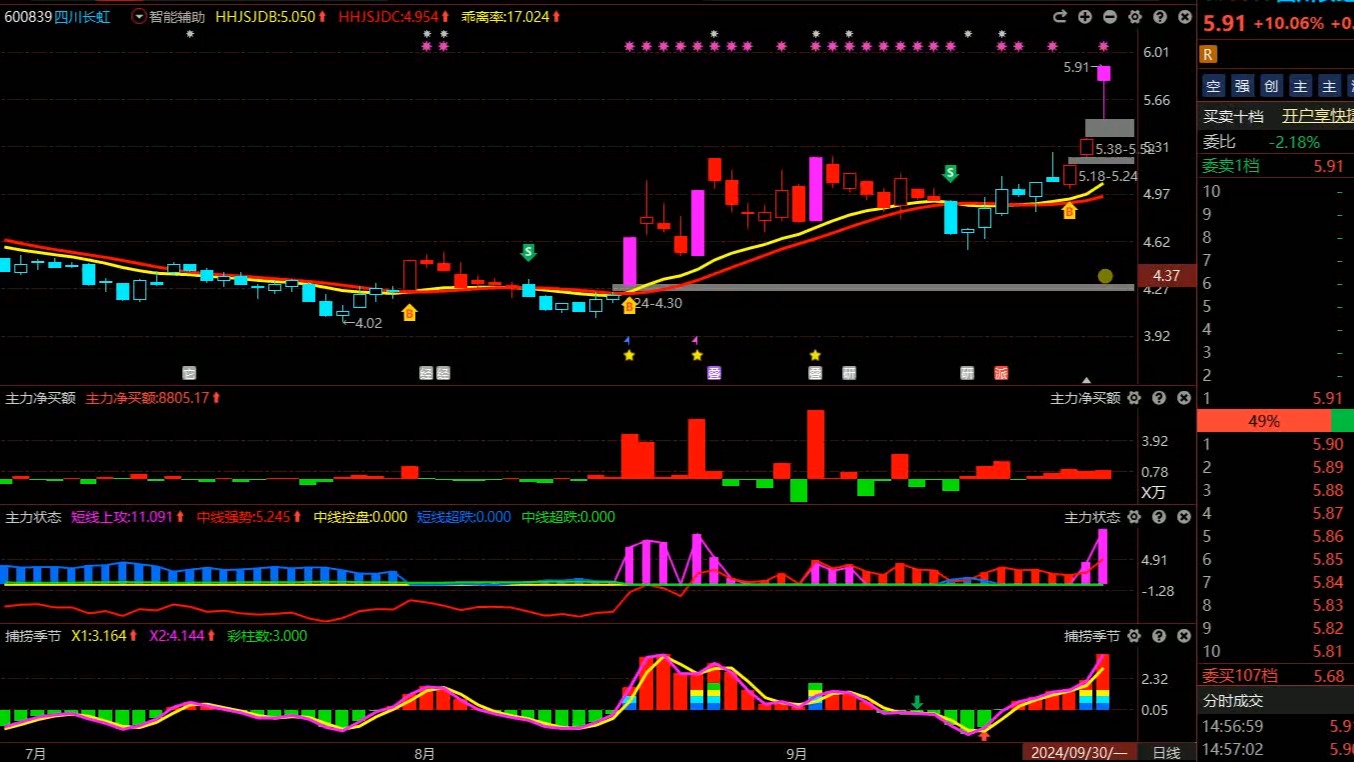Open the main chart help question icon

pos(1159,17)
